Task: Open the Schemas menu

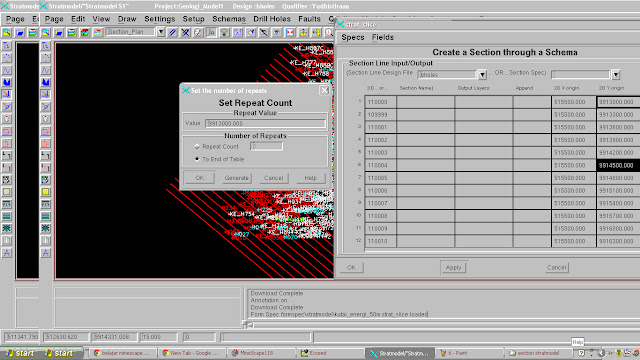Action: click(x=229, y=19)
